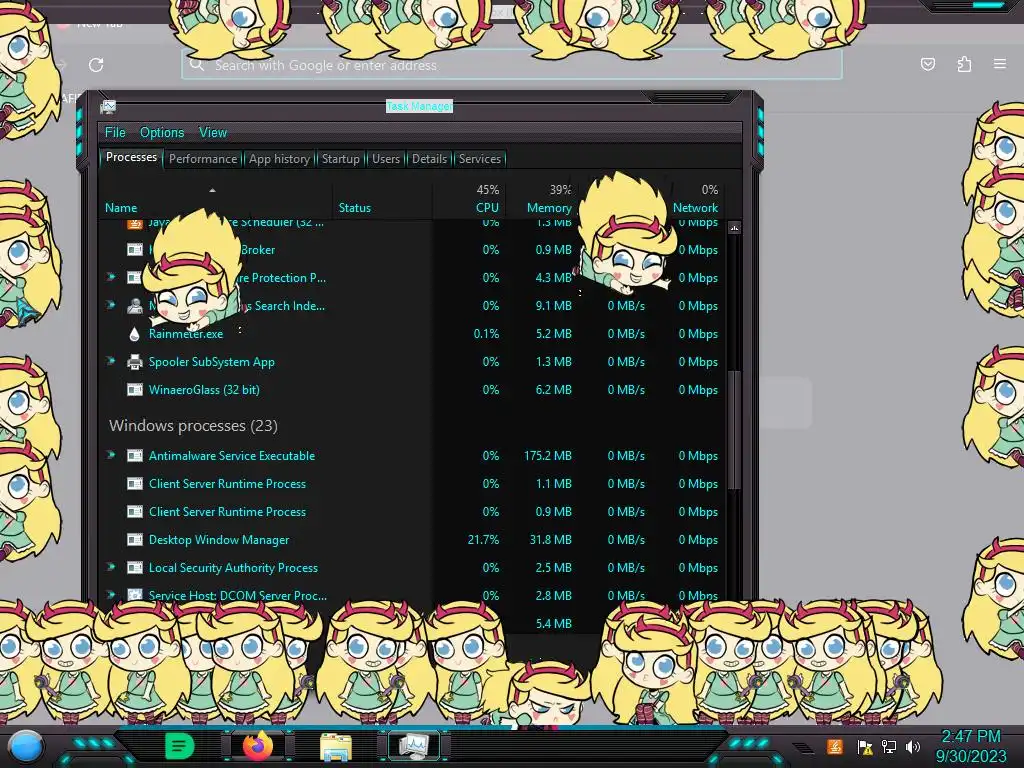
Task: Click the Local Security Authority Process icon
Action: pyautogui.click(x=135, y=568)
